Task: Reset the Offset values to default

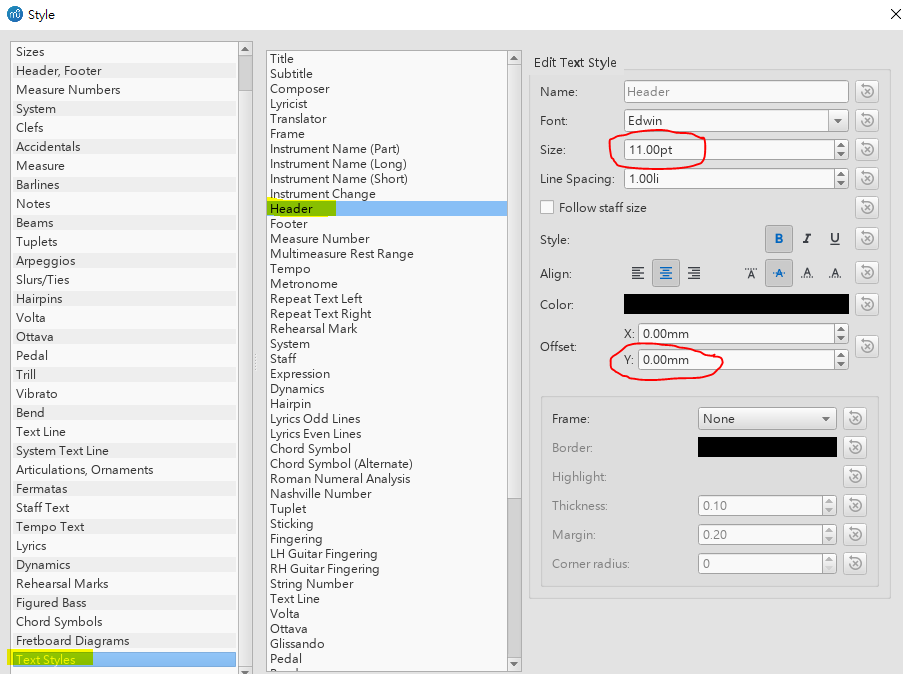Action: pyautogui.click(x=867, y=346)
